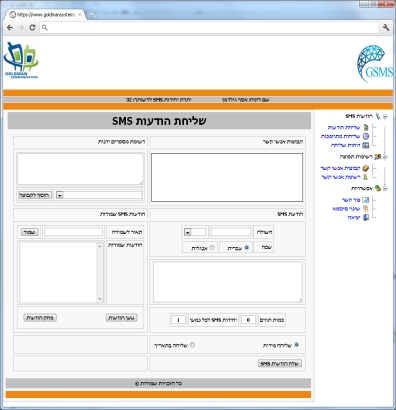The width and height of the screenshot is (396, 410).
Task: Click the SMS messages phone icon in sidebar tree
Action: [377, 116]
